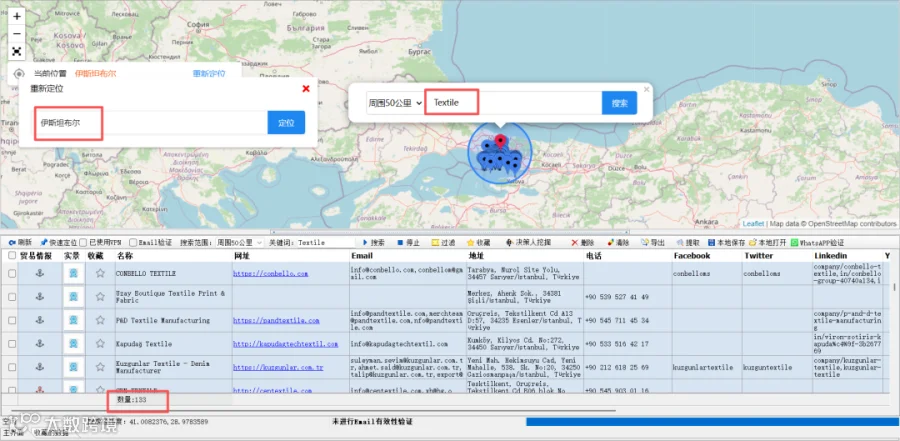Toggle the Email验证 checkbox
The image size is (900, 441).
133,243
